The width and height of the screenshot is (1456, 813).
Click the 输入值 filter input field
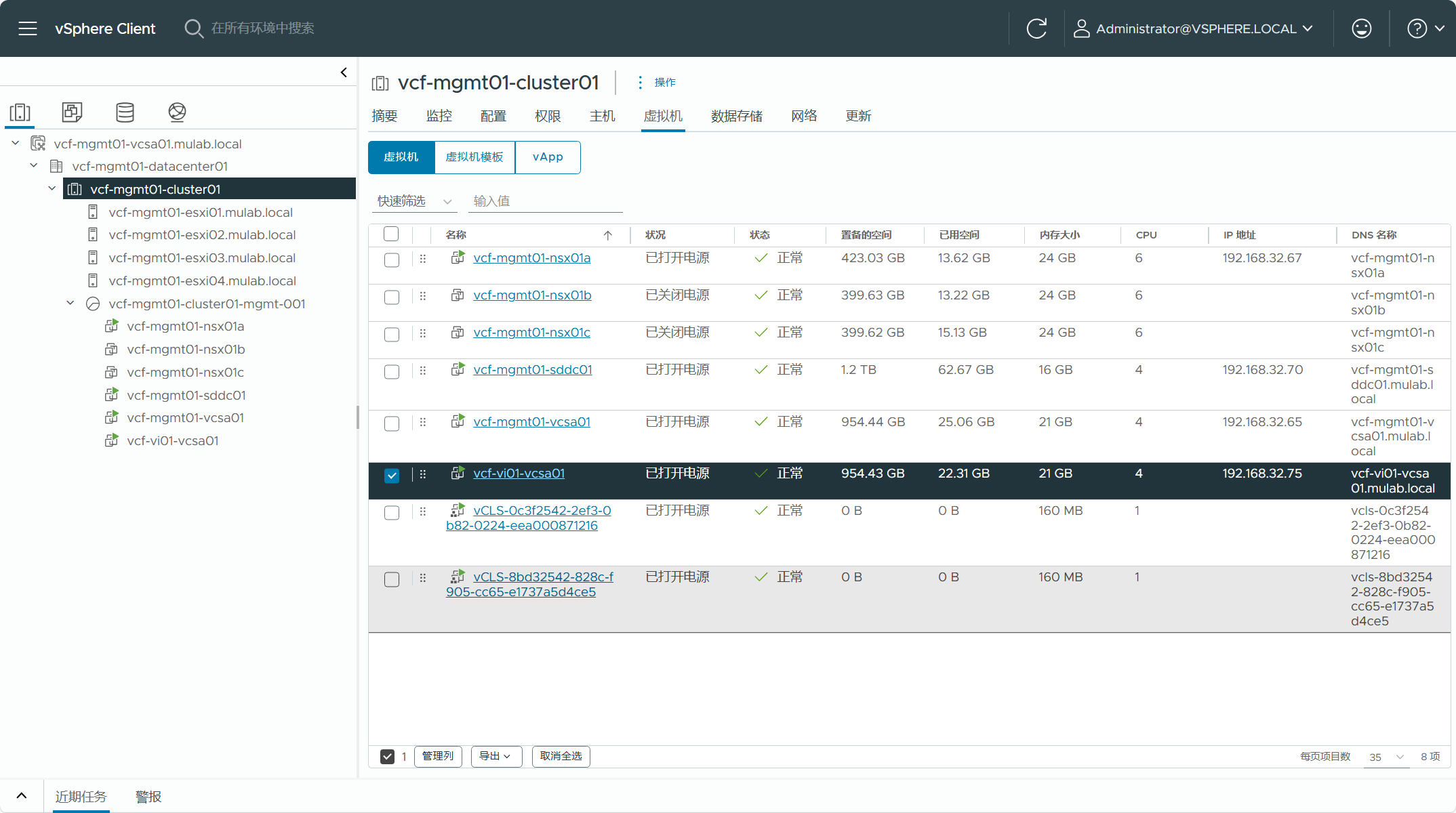[x=545, y=201]
